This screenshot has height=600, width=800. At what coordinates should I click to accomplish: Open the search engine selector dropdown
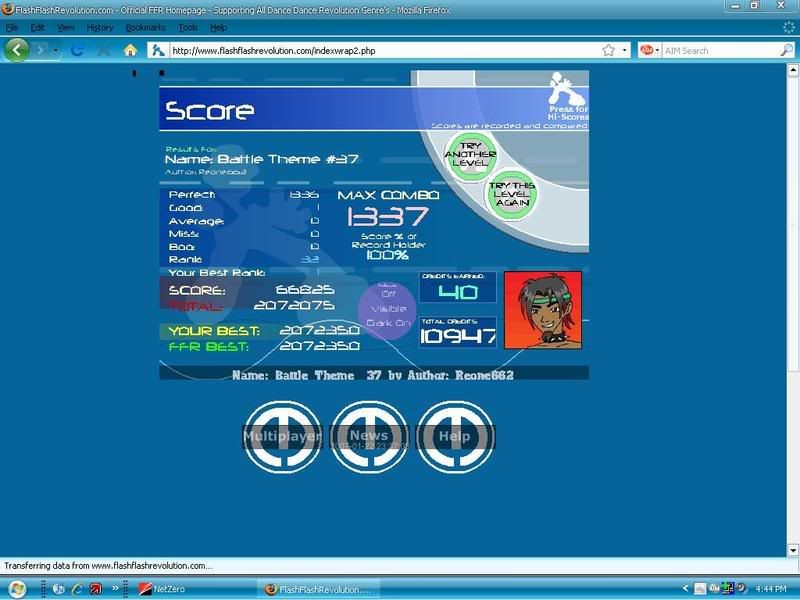[x=649, y=50]
